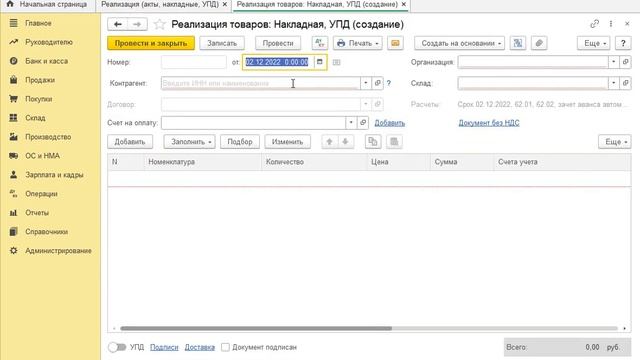This screenshot has width=640, height=360.
Task: Expand Склад dropdown list
Action: 613,83
